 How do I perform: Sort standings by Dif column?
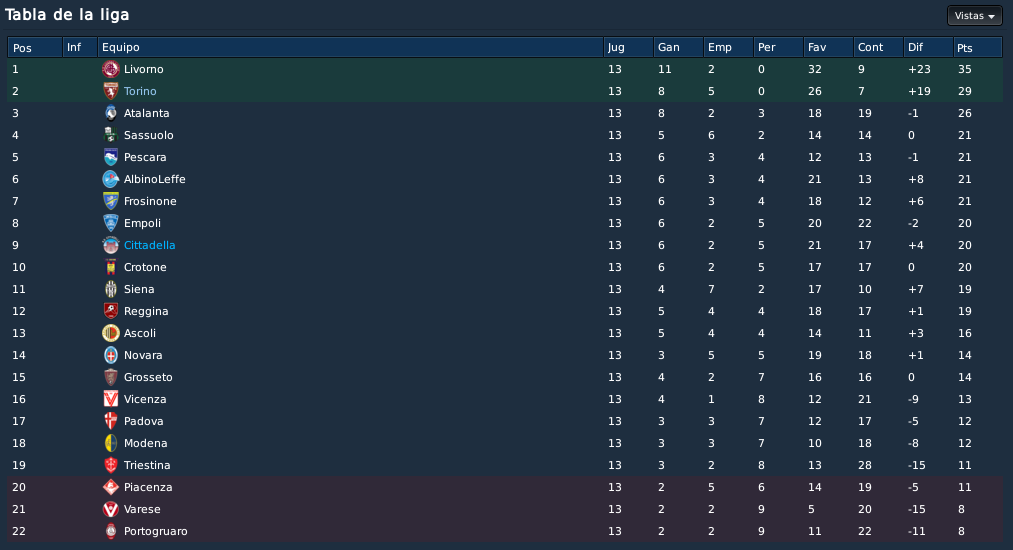(928, 47)
